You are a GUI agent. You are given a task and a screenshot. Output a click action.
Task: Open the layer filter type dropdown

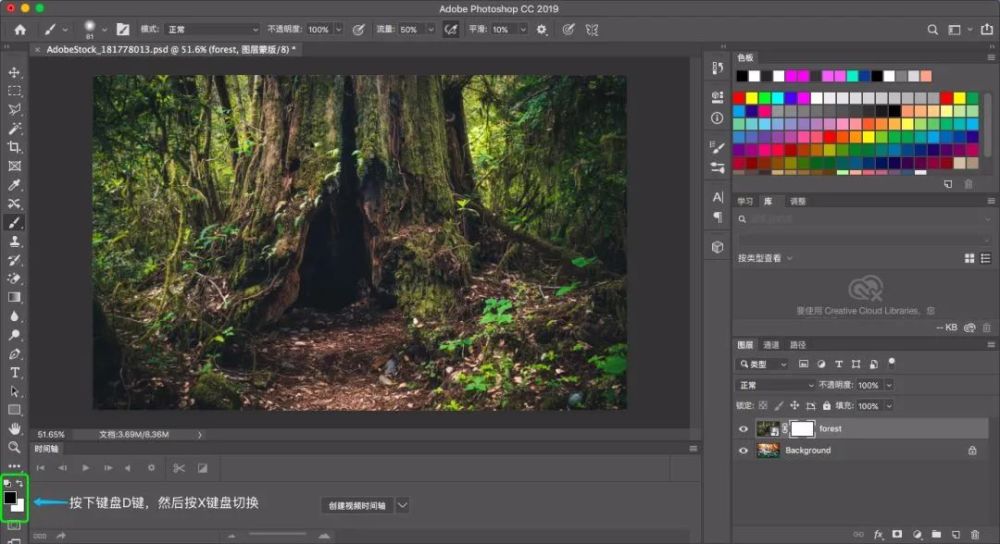pyautogui.click(x=762, y=365)
